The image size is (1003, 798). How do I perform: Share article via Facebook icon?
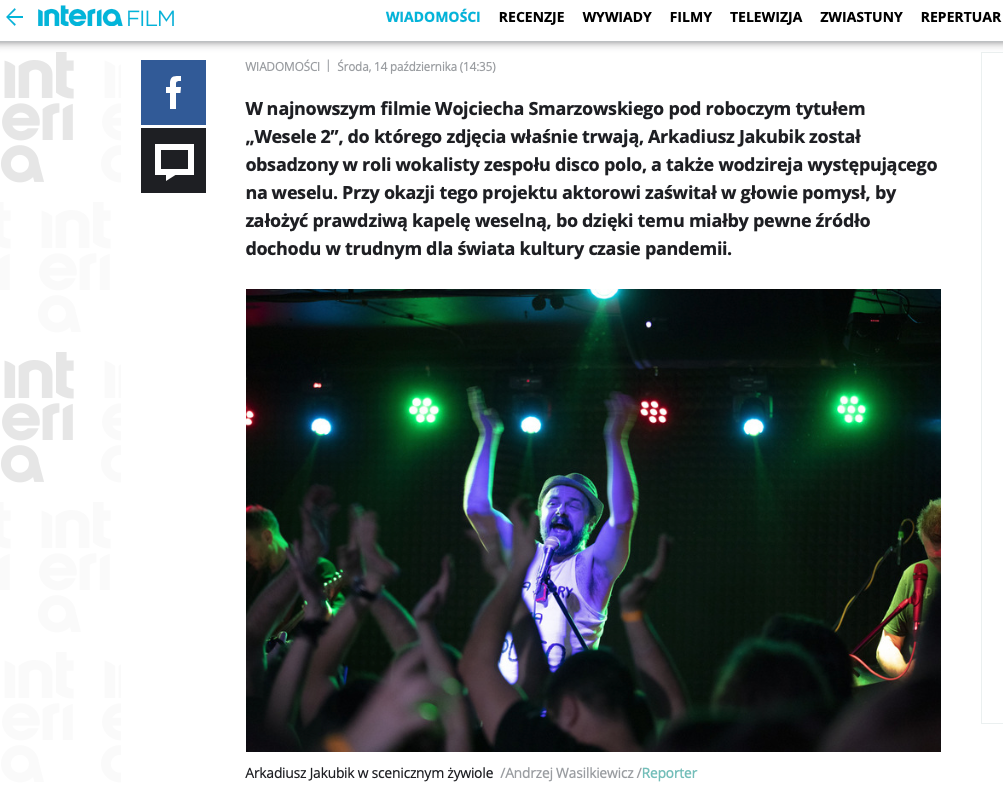click(173, 92)
